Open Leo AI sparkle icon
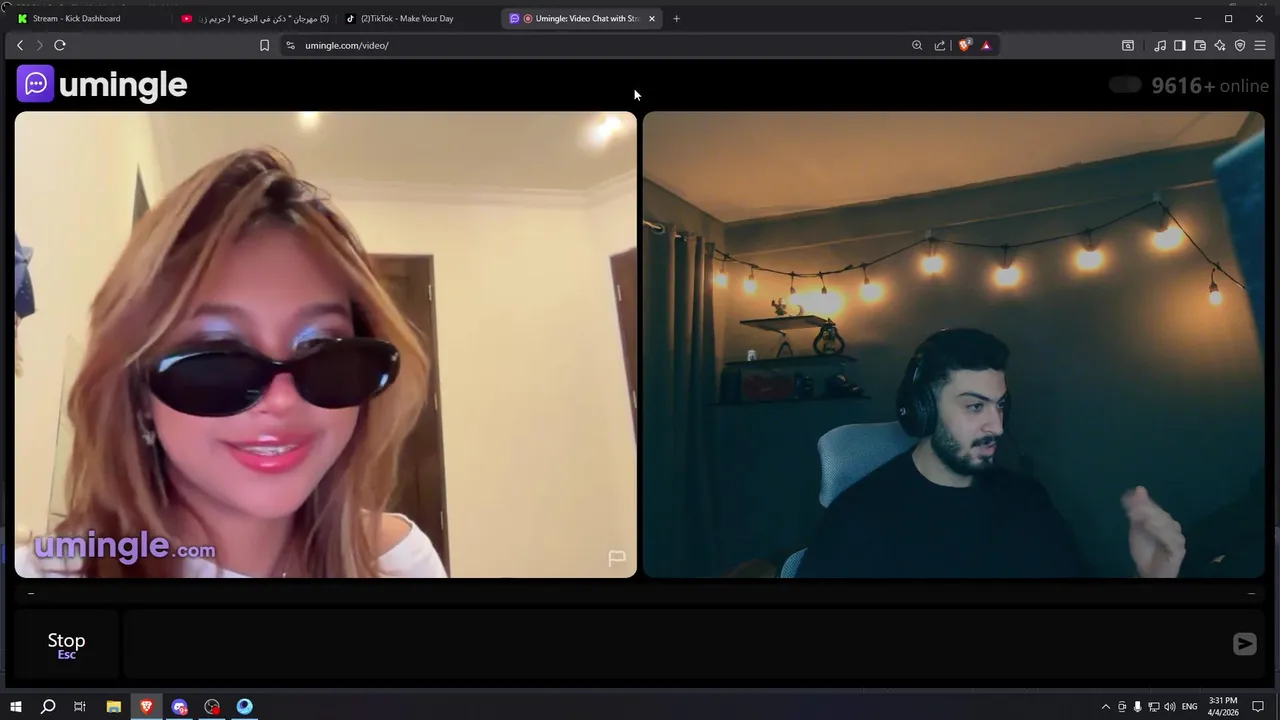 click(x=1220, y=45)
